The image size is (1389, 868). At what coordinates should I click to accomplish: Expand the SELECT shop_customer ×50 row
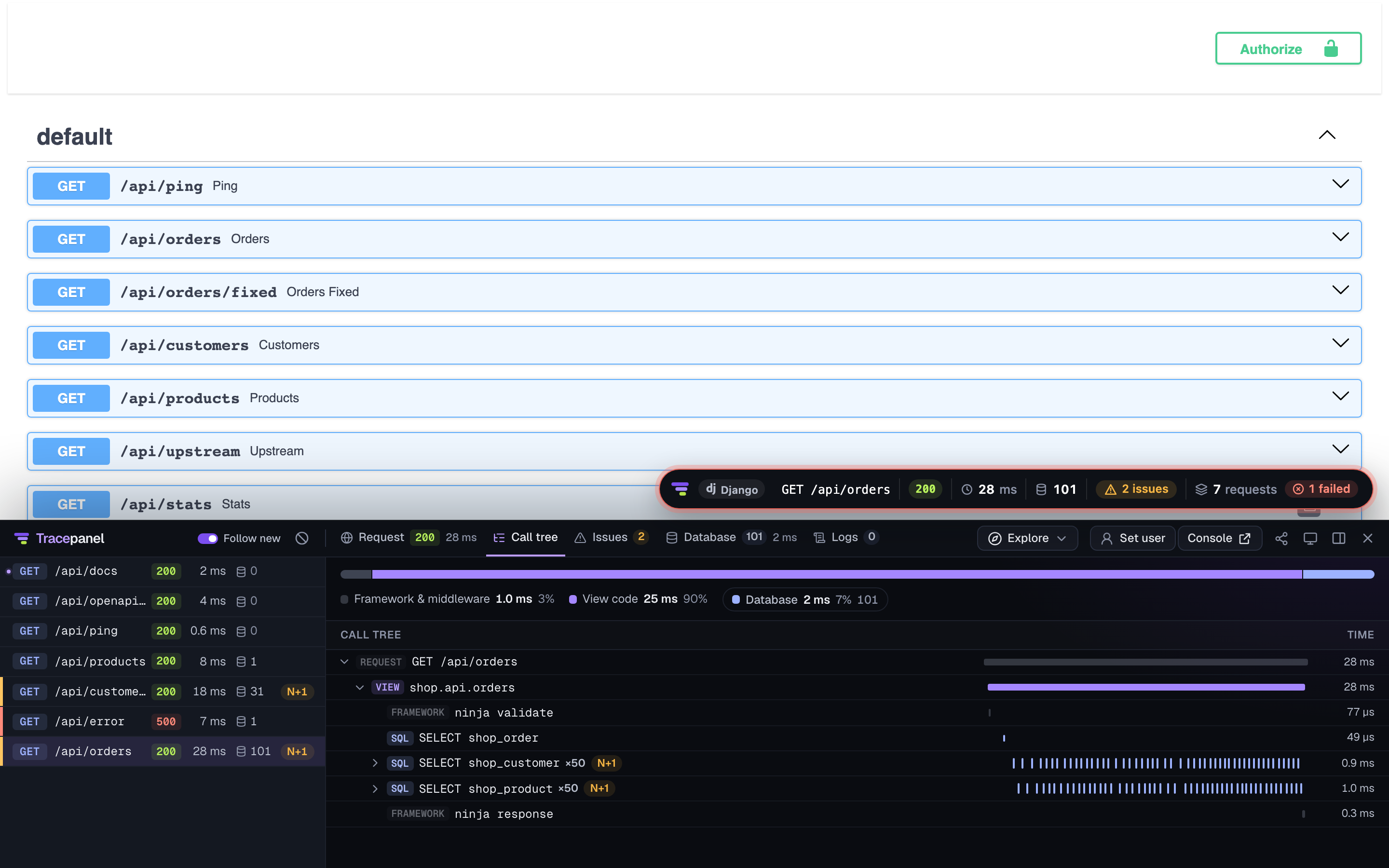[375, 763]
